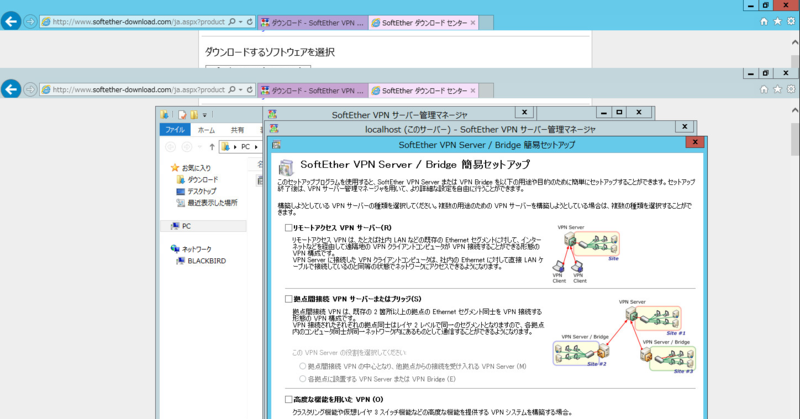Open new tab in grey-titled browser window

pyautogui.click(x=486, y=90)
